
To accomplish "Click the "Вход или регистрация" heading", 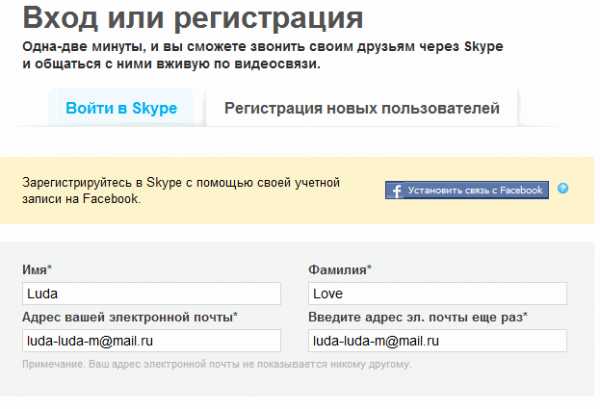I will (x=193, y=17).
